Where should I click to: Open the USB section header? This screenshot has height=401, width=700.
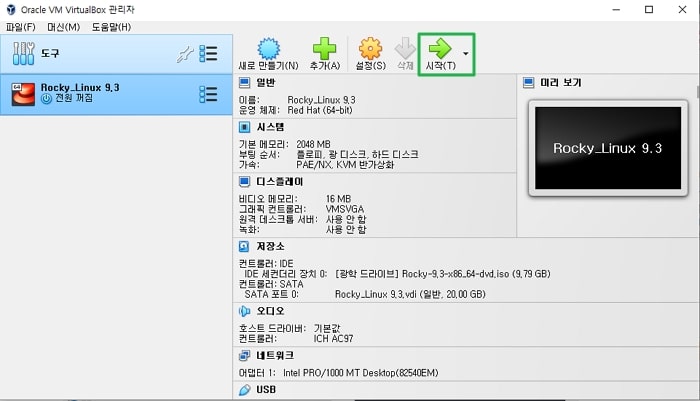266,390
